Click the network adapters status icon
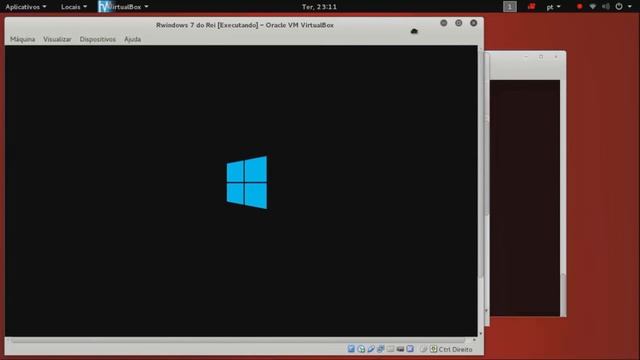 [x=381, y=349]
